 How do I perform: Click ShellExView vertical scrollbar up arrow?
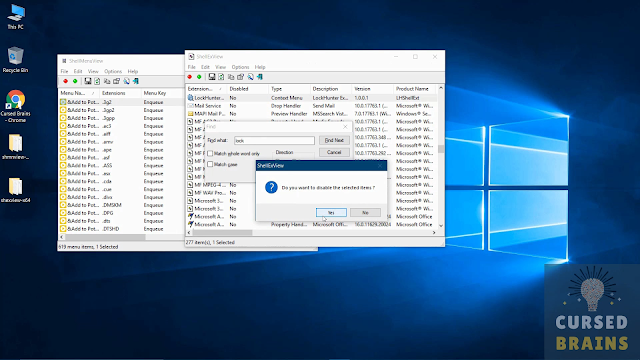click(441, 88)
